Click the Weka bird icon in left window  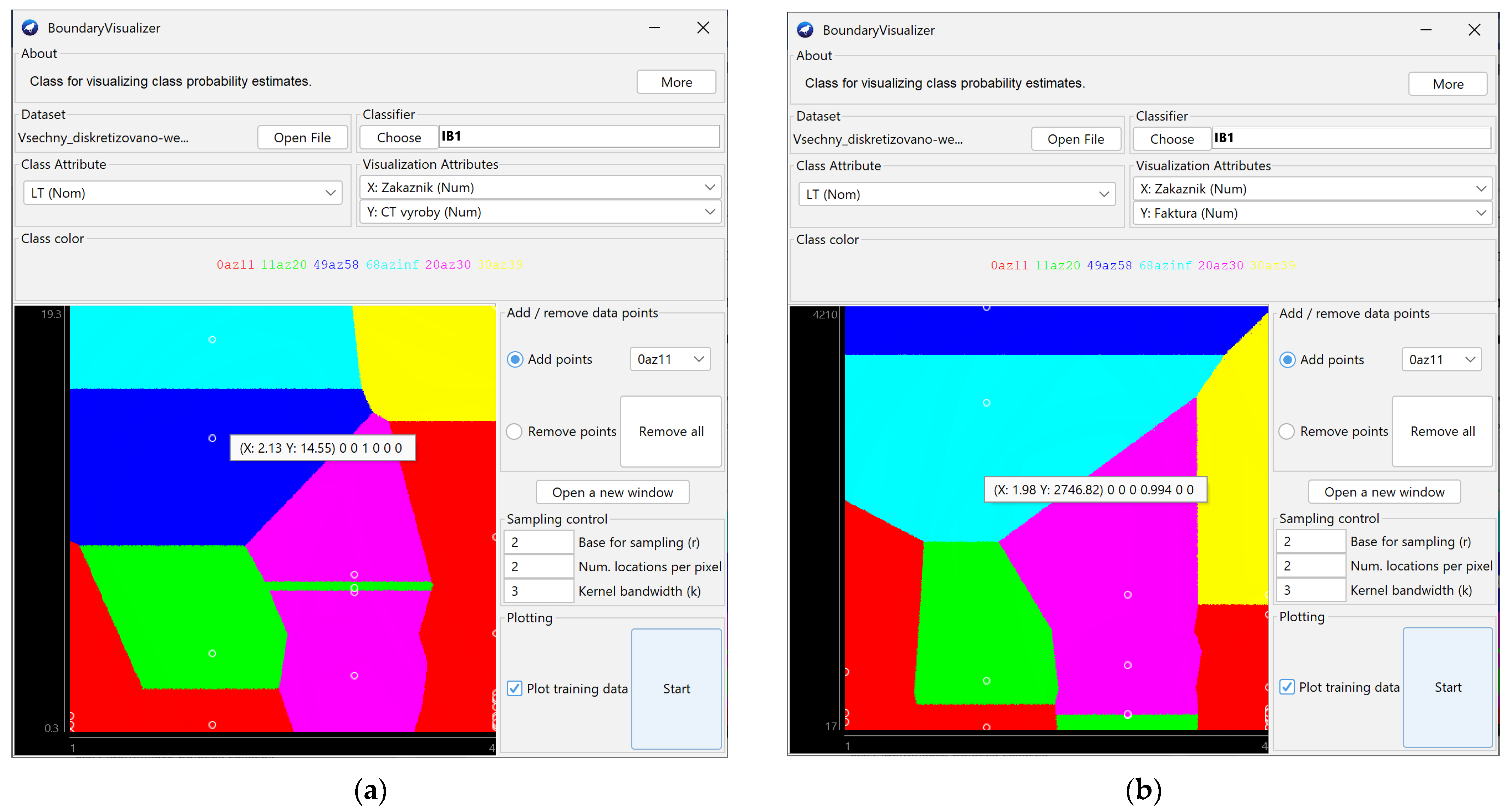[x=30, y=27]
